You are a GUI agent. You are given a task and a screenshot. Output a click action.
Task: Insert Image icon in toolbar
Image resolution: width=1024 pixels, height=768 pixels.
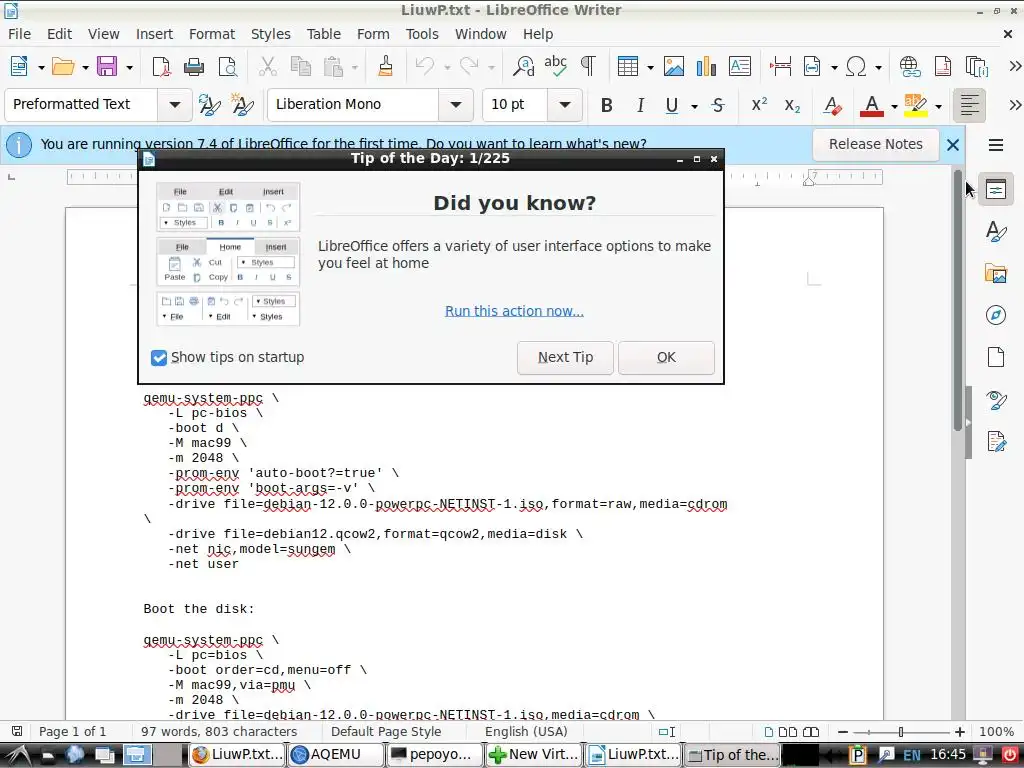coord(674,67)
